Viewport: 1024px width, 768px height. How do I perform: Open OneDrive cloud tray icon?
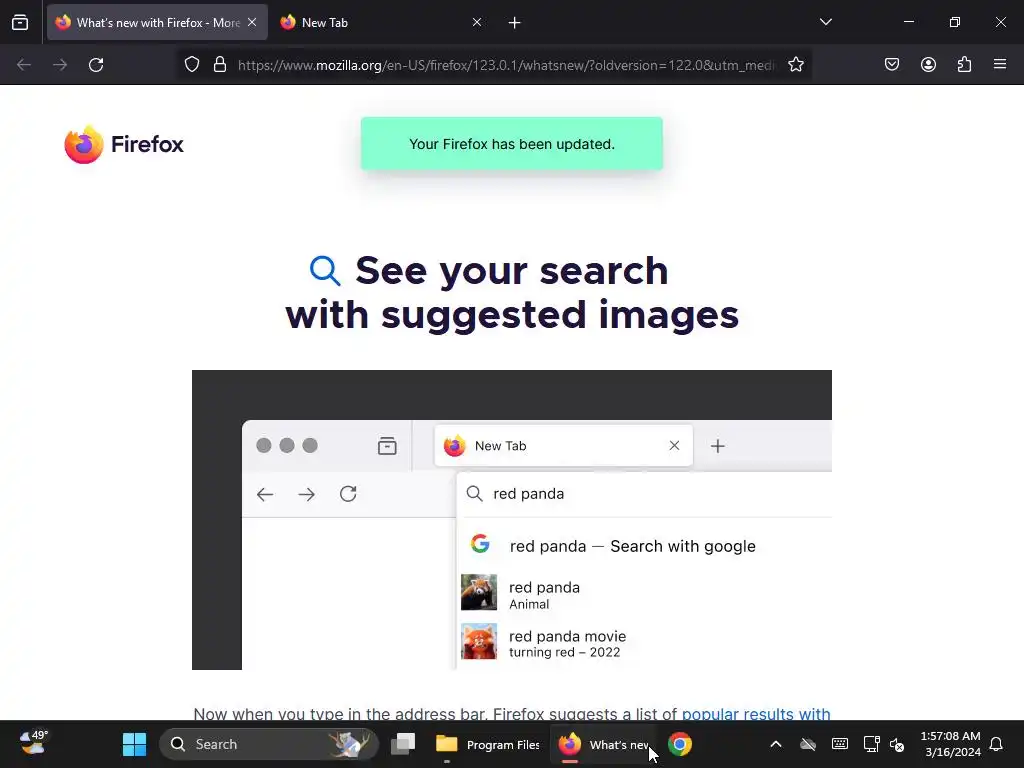(x=808, y=744)
